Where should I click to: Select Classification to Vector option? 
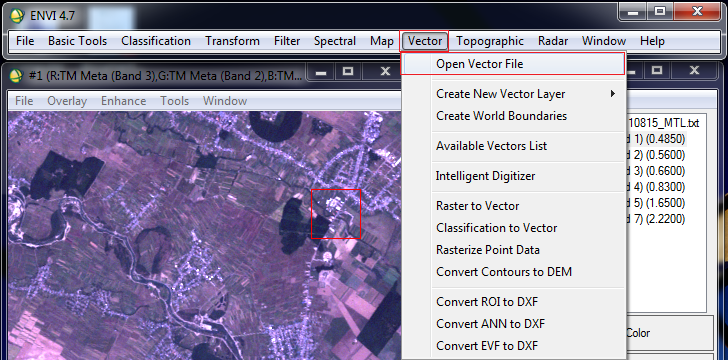tap(496, 228)
